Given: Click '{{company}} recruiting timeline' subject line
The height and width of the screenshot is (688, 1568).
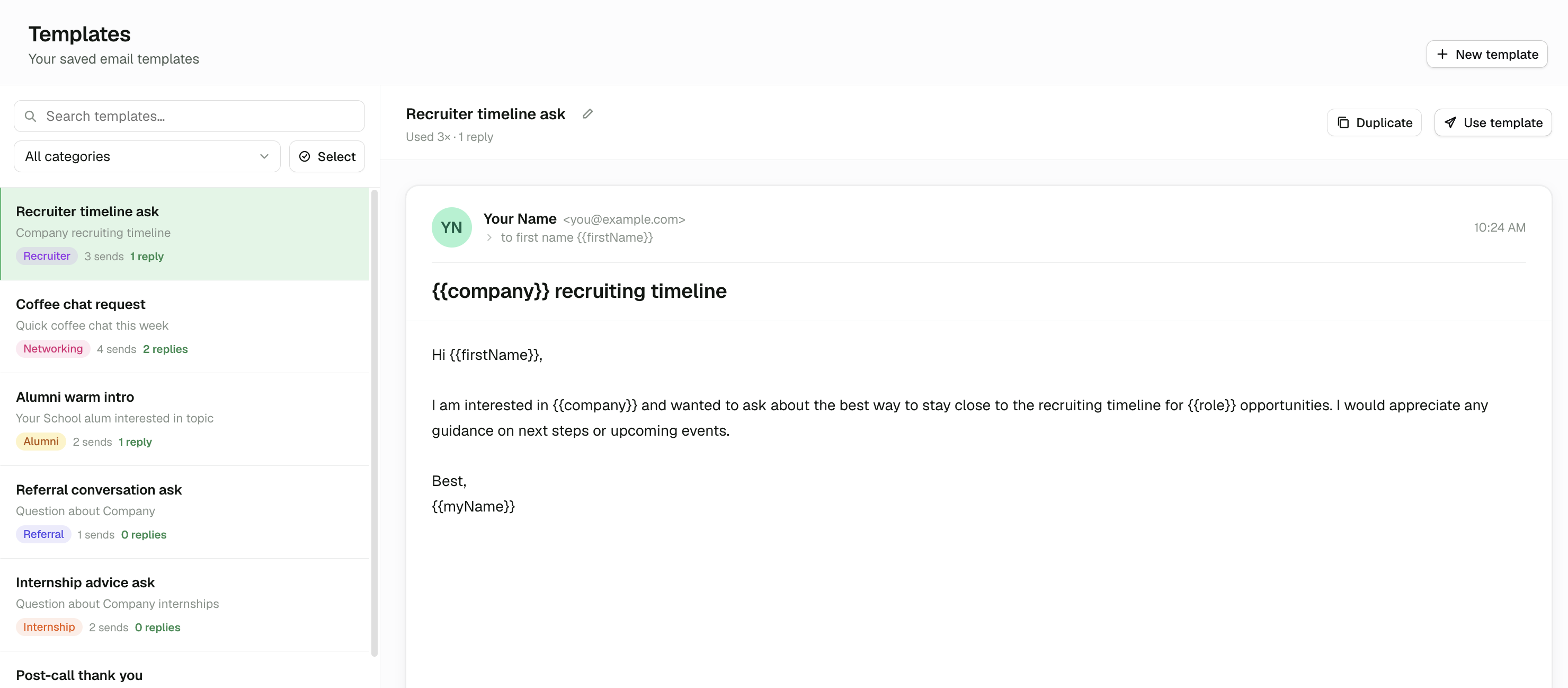Looking at the screenshot, I should coord(579,291).
